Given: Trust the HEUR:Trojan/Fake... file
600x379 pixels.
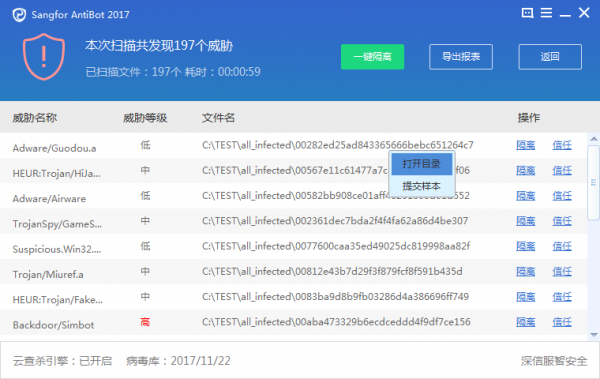Looking at the screenshot, I should (562, 297).
